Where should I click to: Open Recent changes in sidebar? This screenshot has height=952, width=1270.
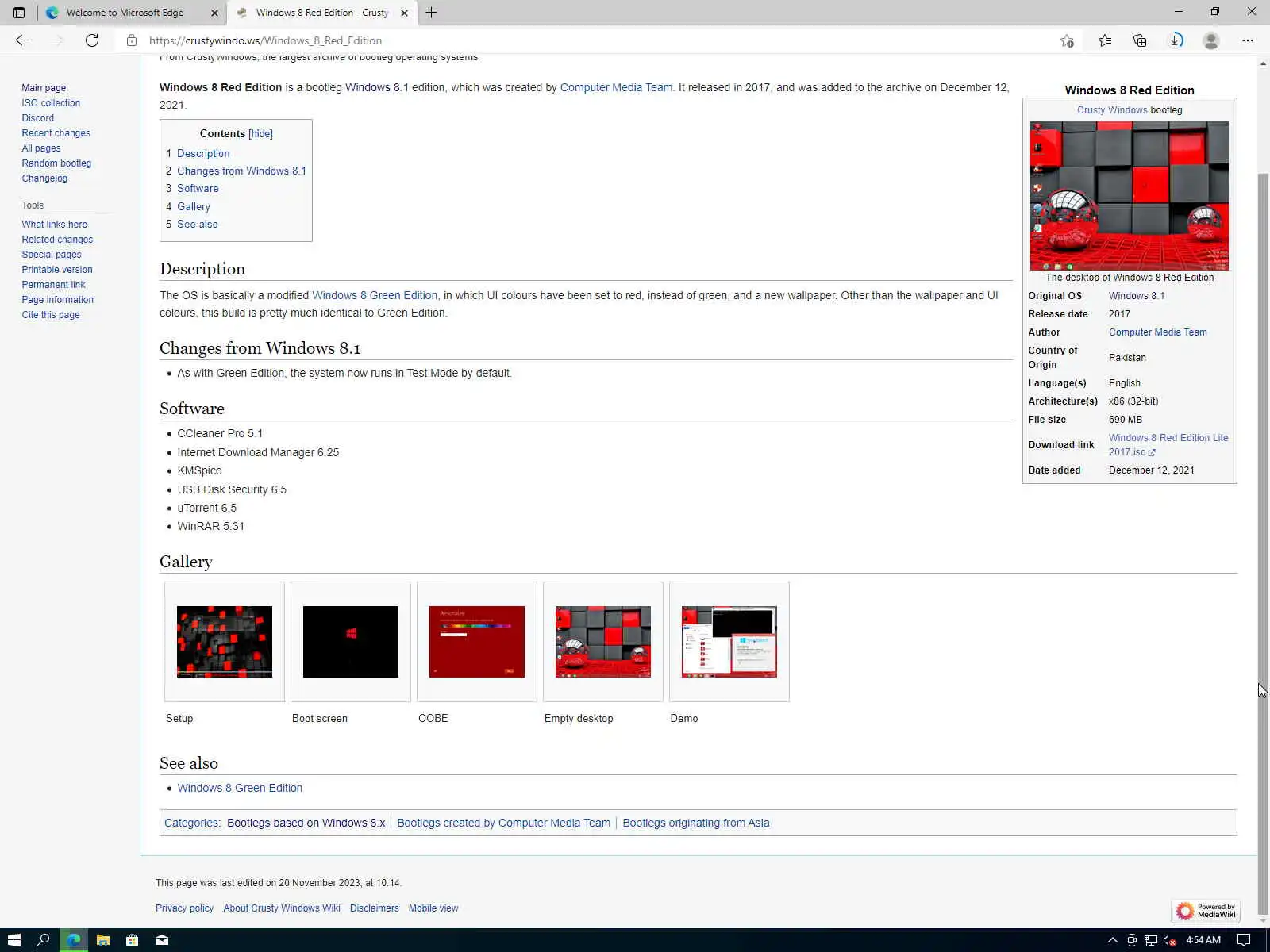(x=56, y=133)
